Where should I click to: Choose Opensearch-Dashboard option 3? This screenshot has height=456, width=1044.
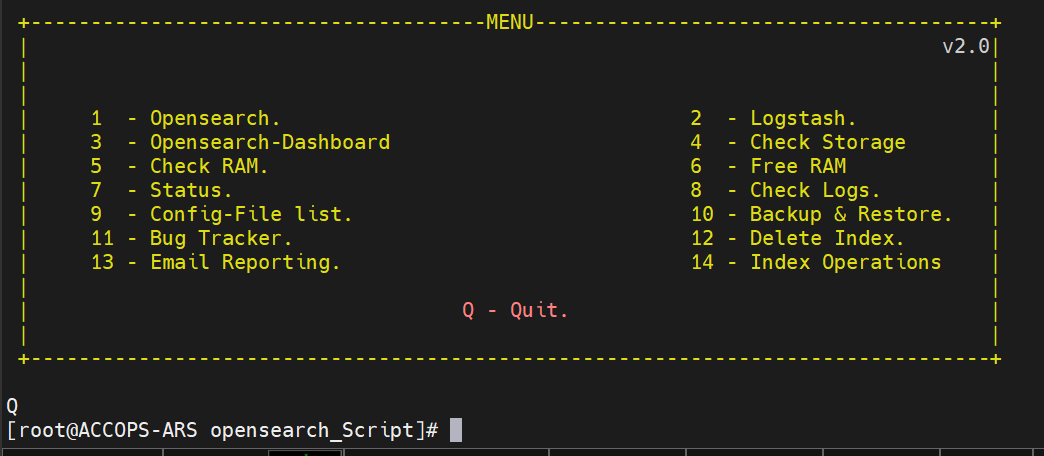[x=240, y=142]
